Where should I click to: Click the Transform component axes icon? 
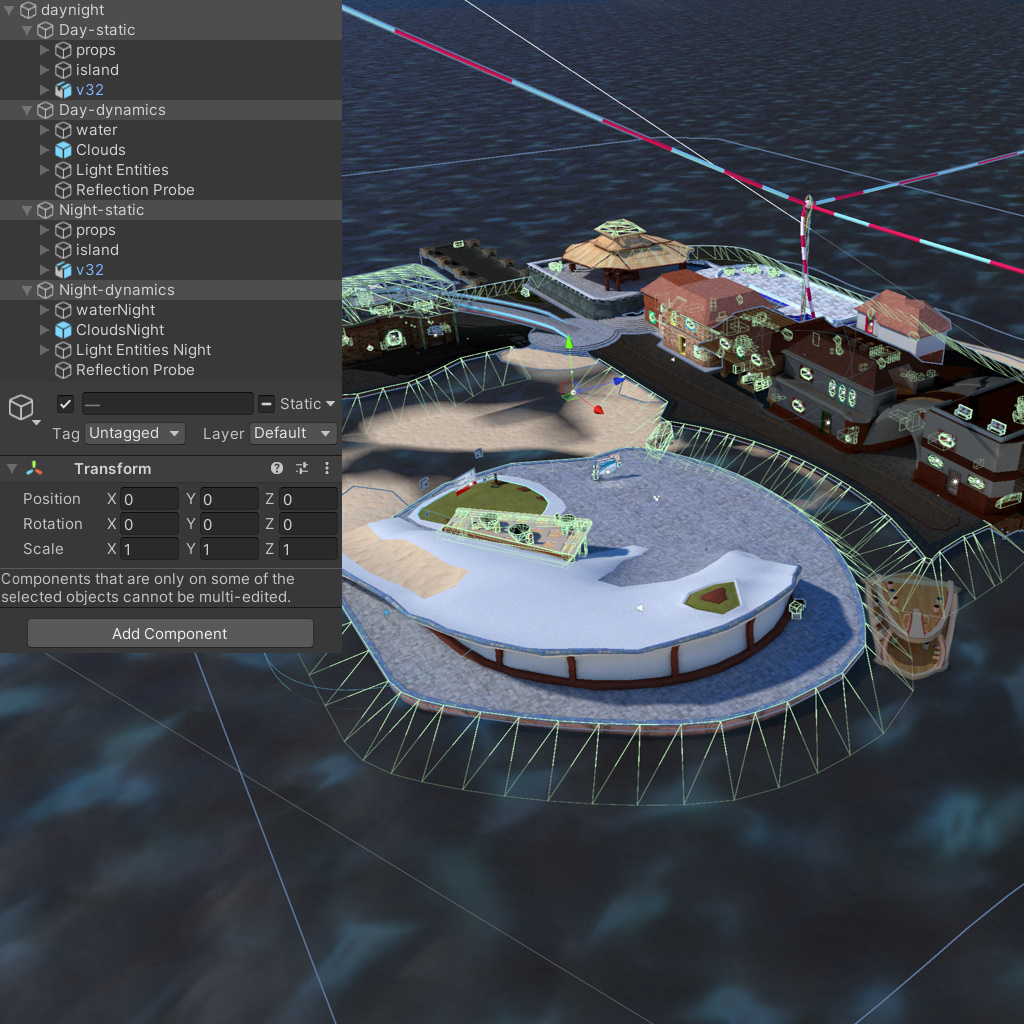[x=34, y=468]
